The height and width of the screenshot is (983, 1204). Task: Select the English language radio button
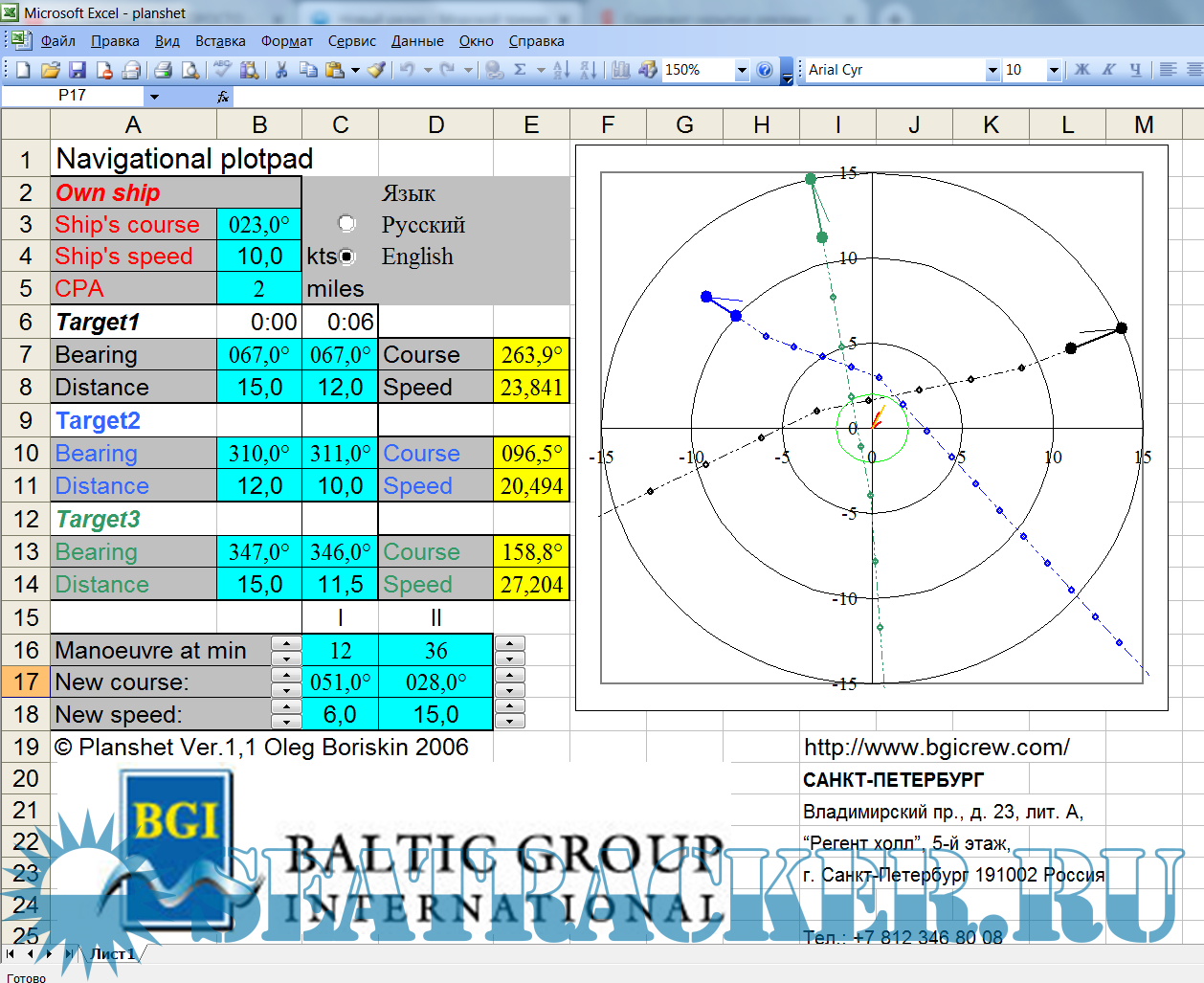[x=346, y=257]
